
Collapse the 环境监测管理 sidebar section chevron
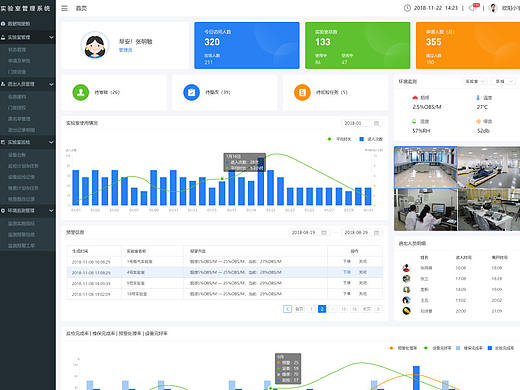pyautogui.click(x=51, y=211)
